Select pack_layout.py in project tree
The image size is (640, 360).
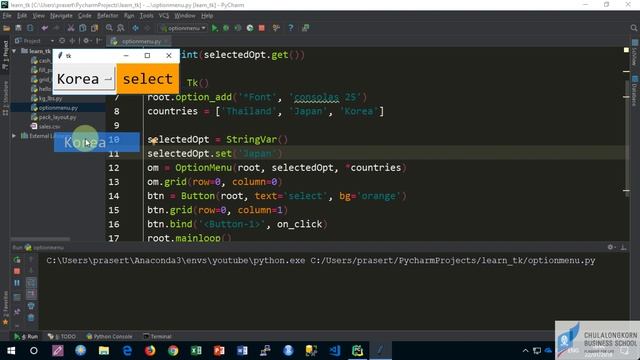[x=57, y=117]
